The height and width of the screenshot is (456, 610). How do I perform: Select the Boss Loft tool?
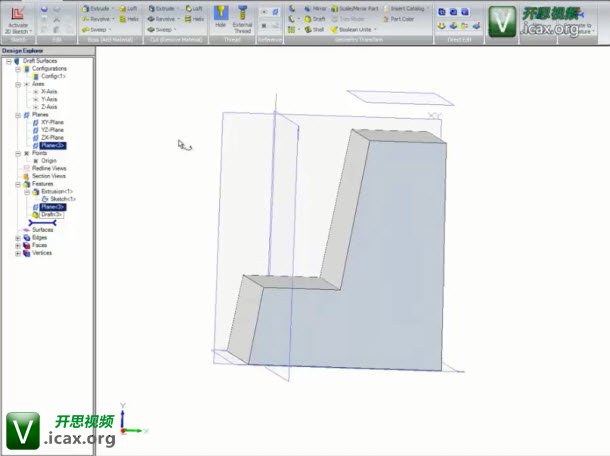pos(128,9)
